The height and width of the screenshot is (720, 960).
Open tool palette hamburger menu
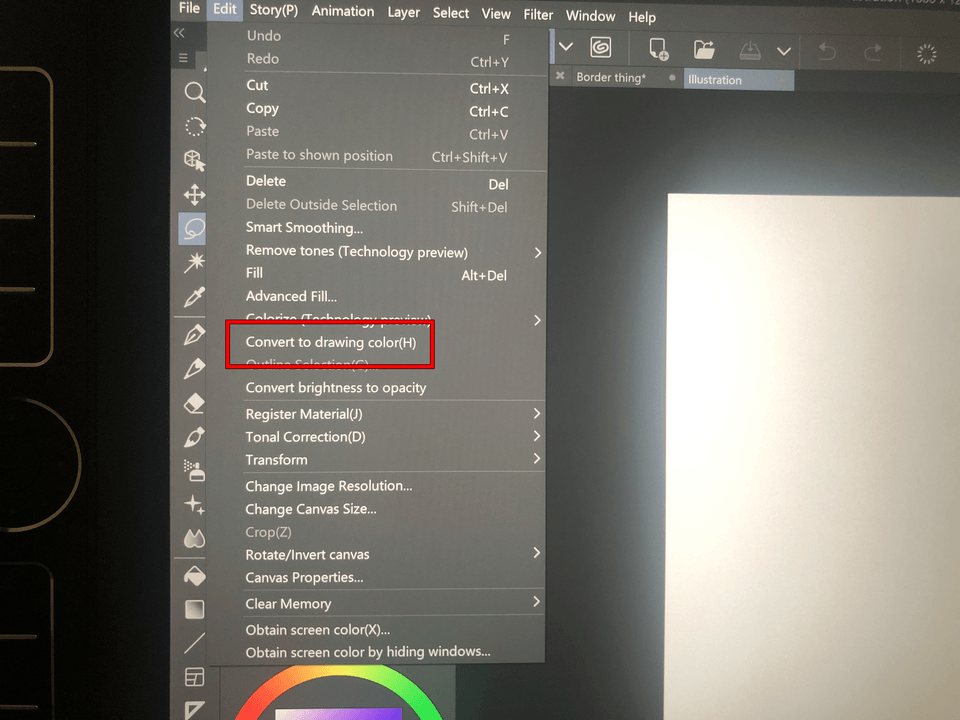pyautogui.click(x=183, y=58)
